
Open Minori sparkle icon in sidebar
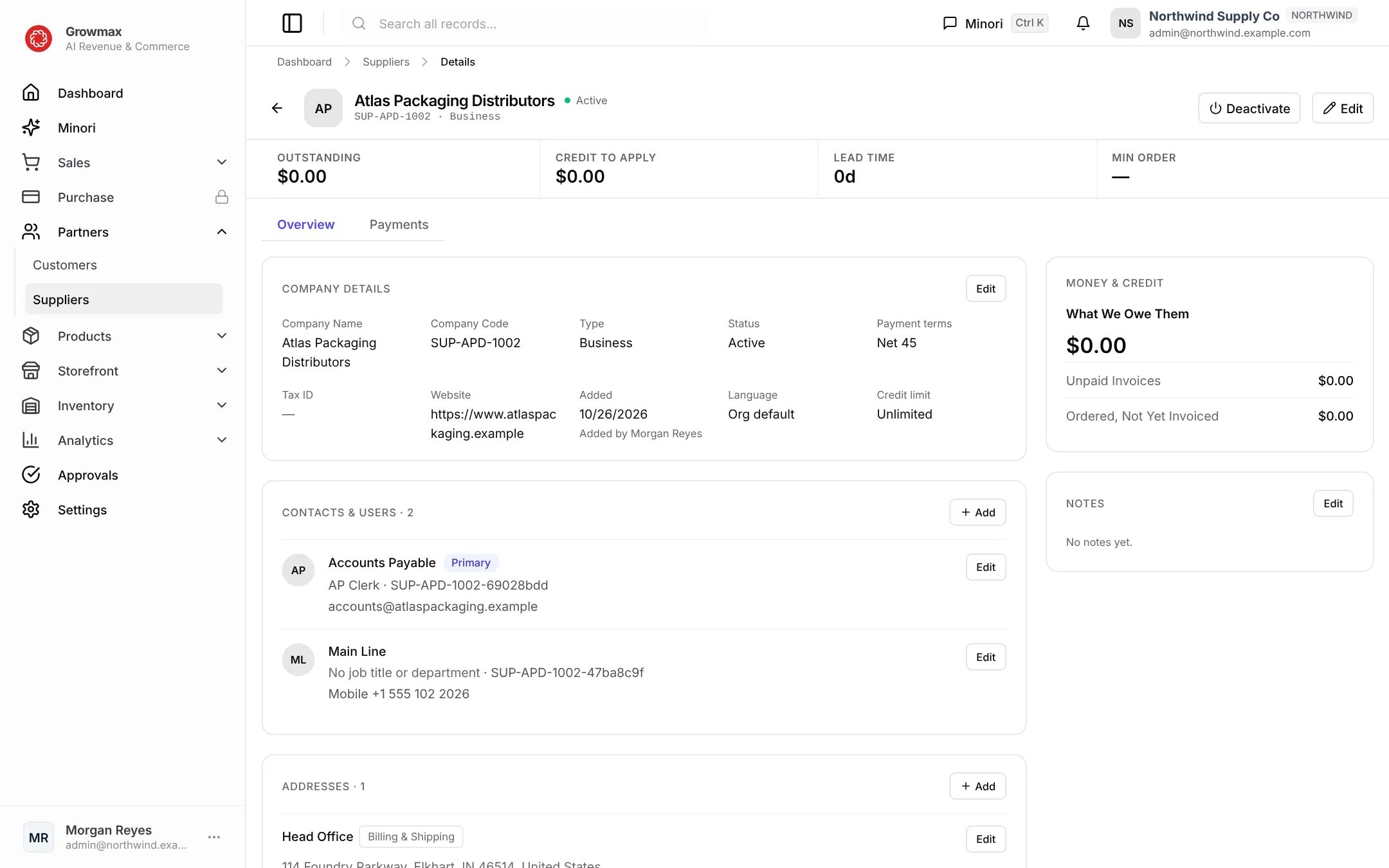click(31, 127)
